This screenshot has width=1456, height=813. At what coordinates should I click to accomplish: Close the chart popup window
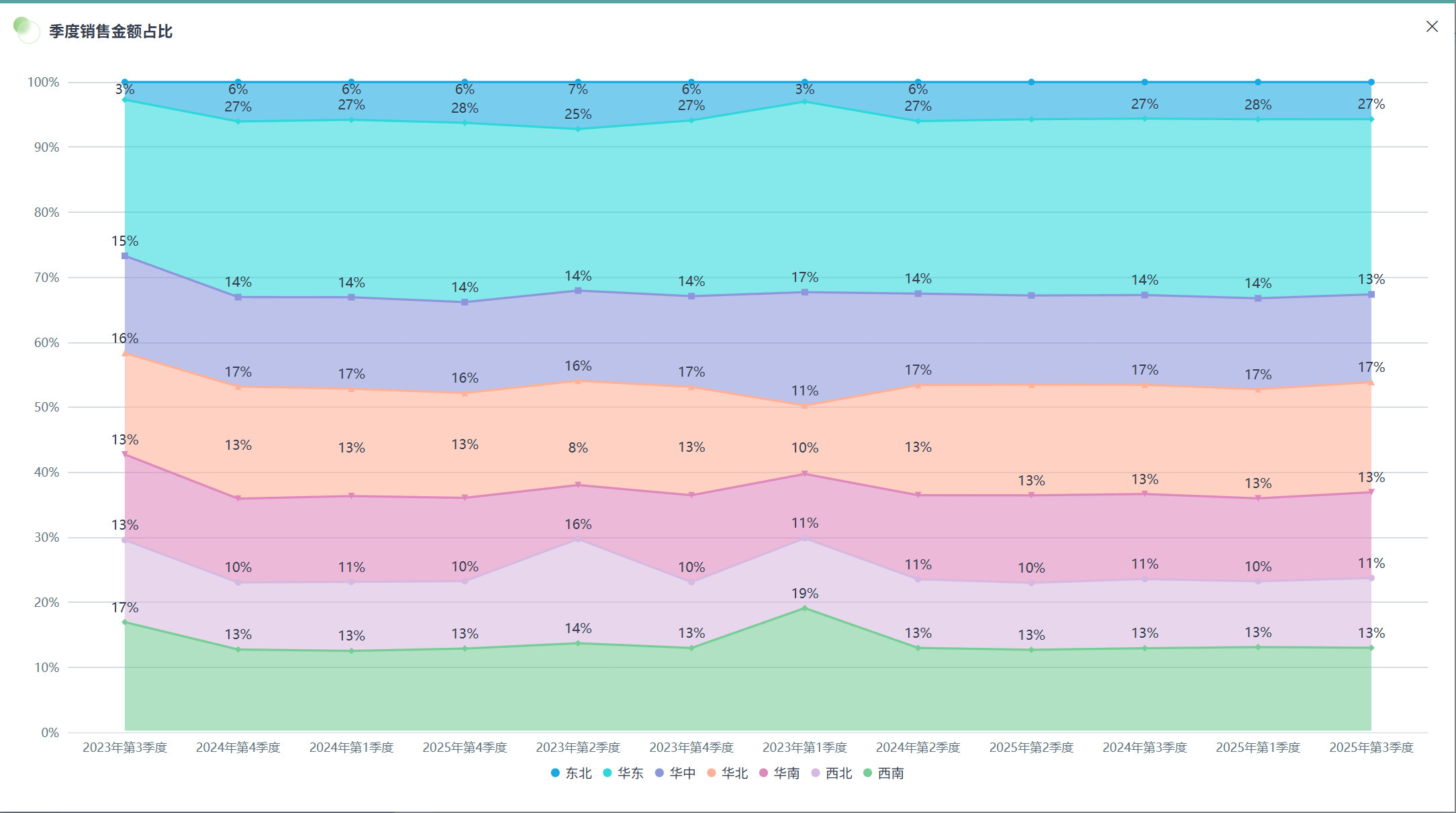click(x=1432, y=27)
